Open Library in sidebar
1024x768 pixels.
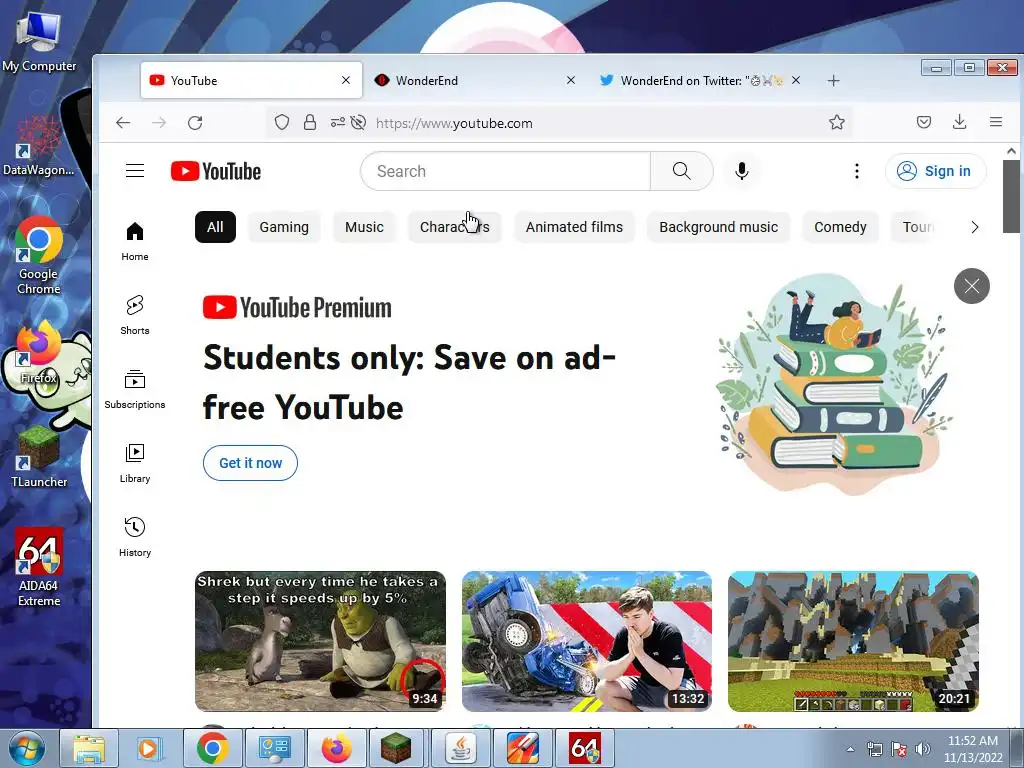click(x=135, y=463)
